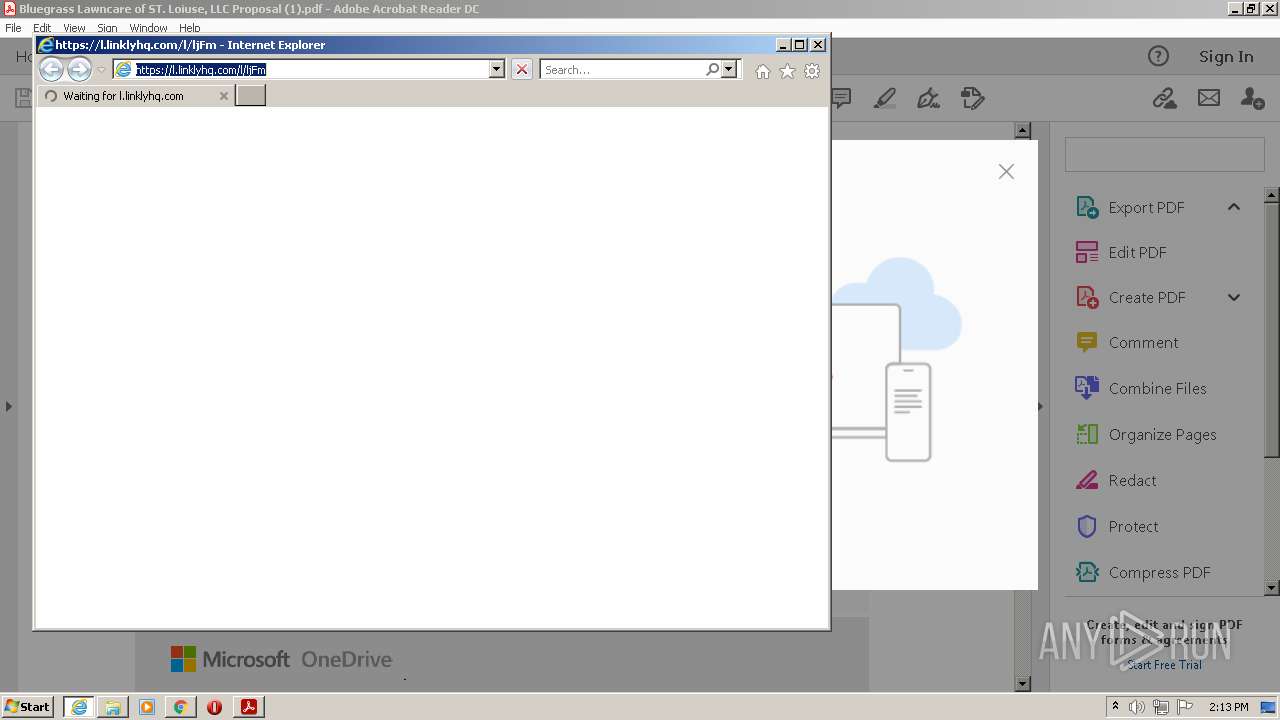Select the Fill & Sign pen tool

928,98
